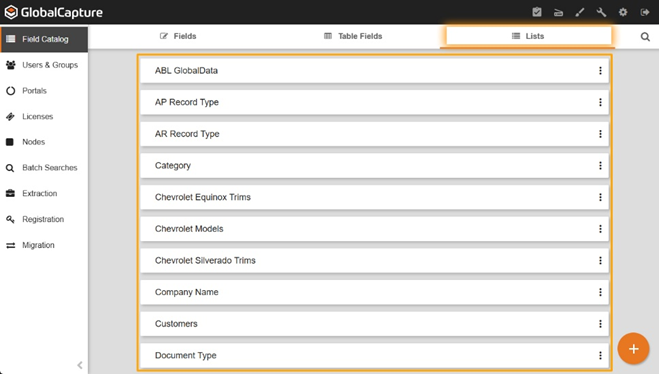The height and width of the screenshot is (374, 659).
Task: Open Nodes in sidebar
Action: click(44, 142)
